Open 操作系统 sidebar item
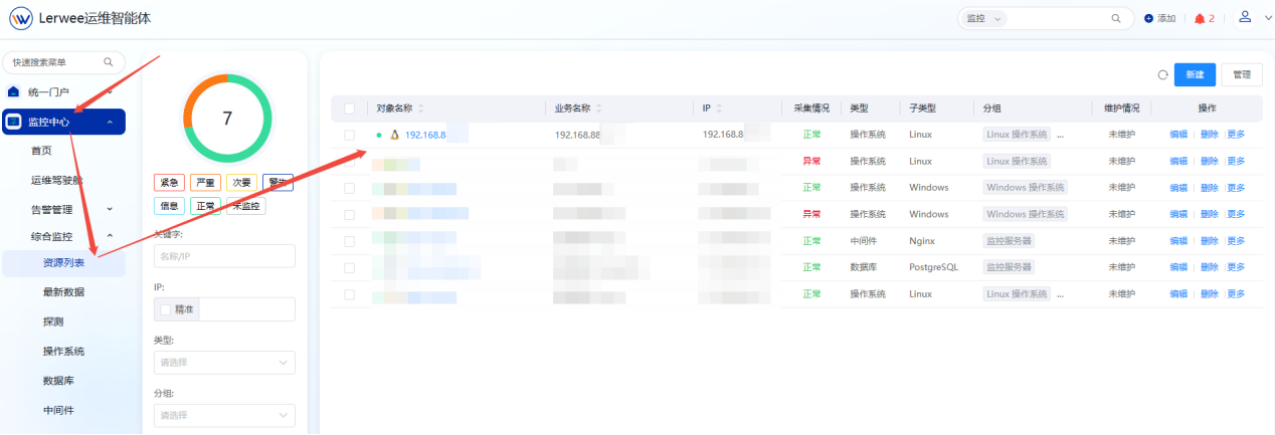Screen dimensions: 1275x435 (64, 351)
